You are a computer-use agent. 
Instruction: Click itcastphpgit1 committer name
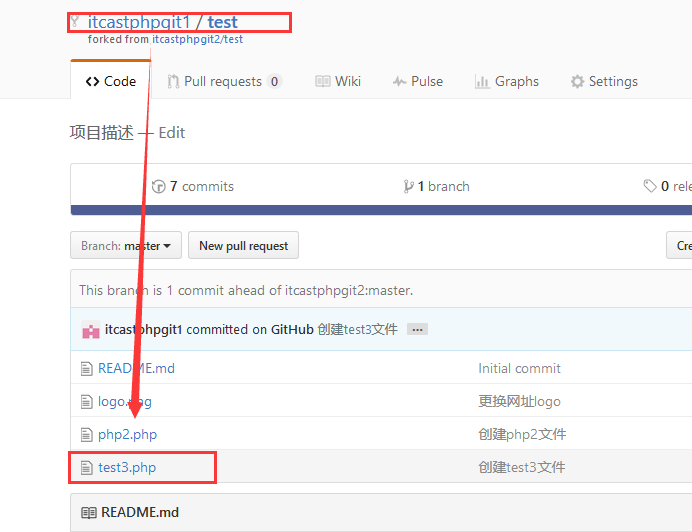coord(143,330)
